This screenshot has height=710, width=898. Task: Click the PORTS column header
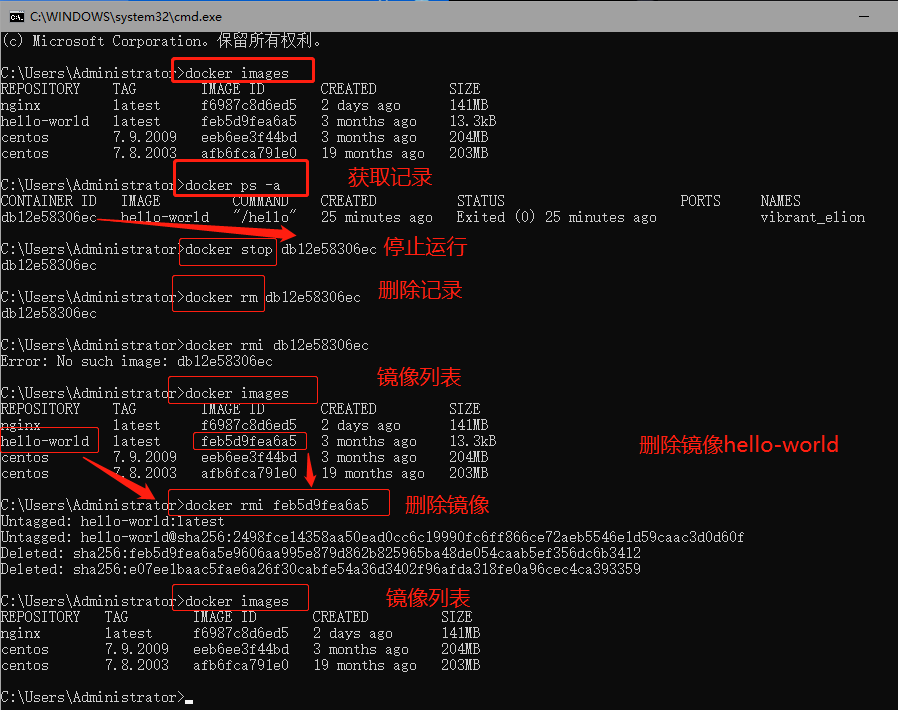[x=700, y=201]
